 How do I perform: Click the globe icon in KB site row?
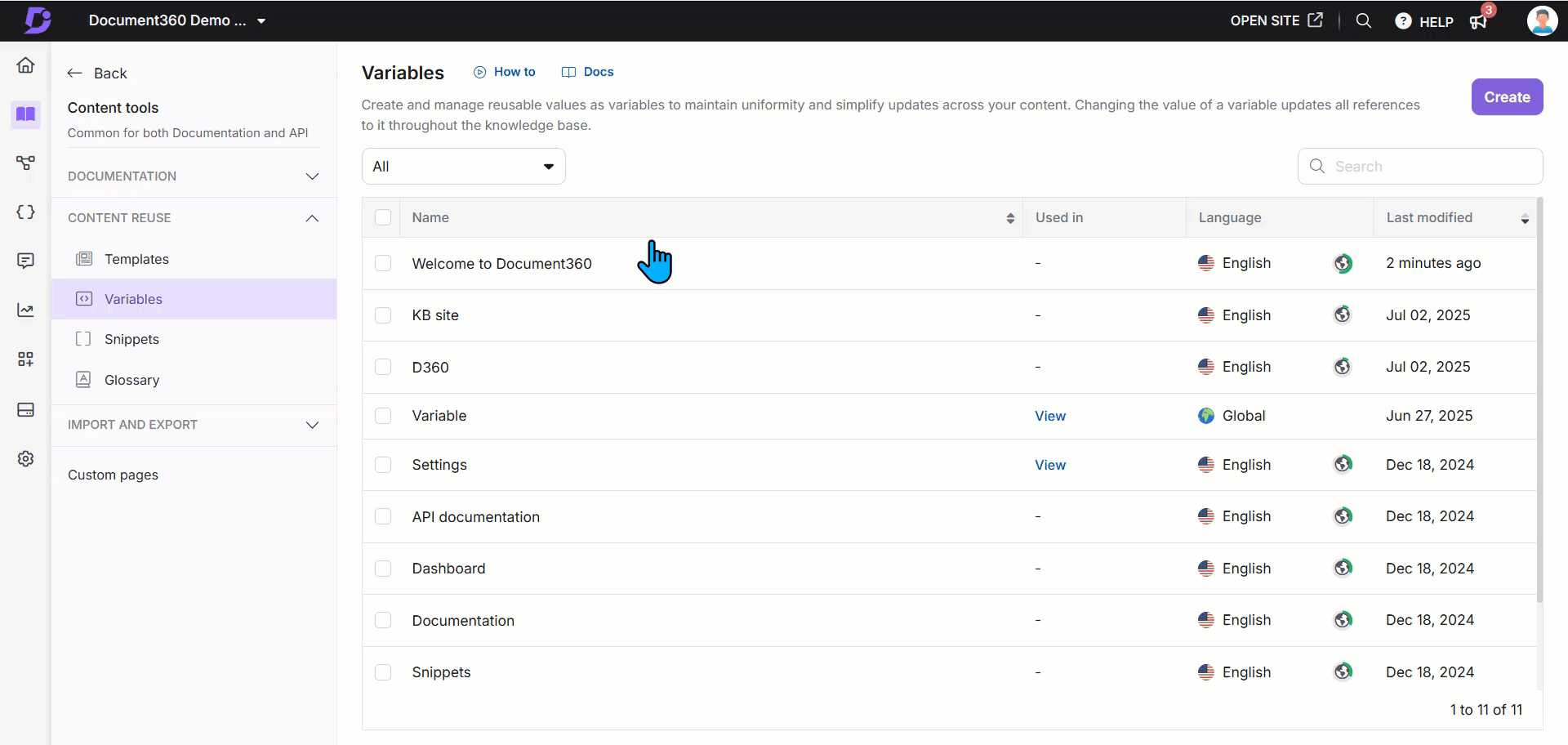[1343, 315]
